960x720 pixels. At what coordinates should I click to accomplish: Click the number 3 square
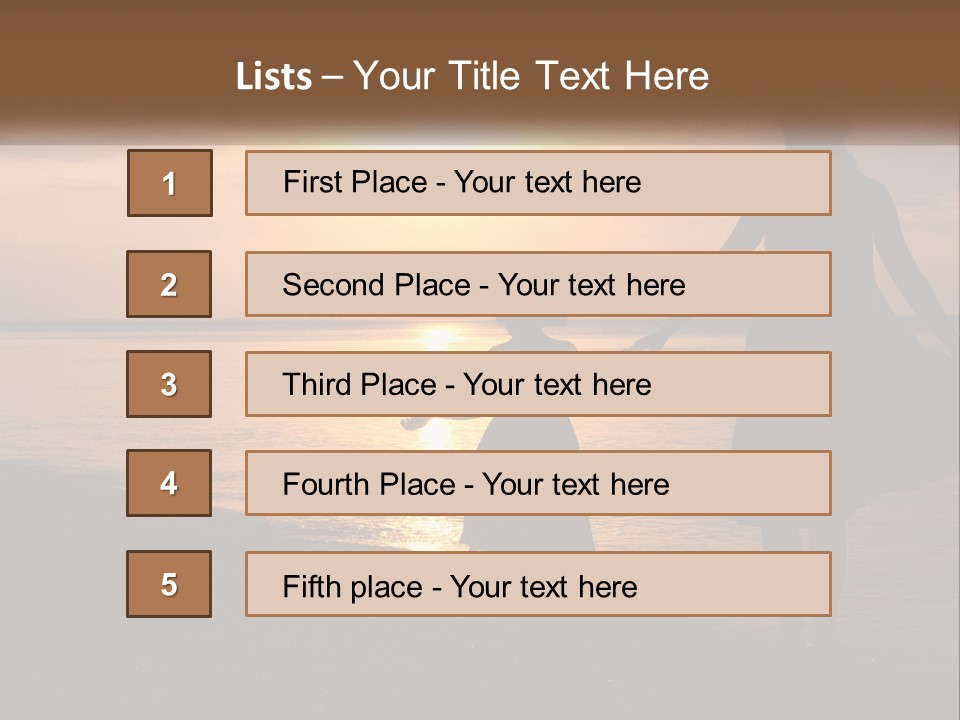[x=169, y=384]
